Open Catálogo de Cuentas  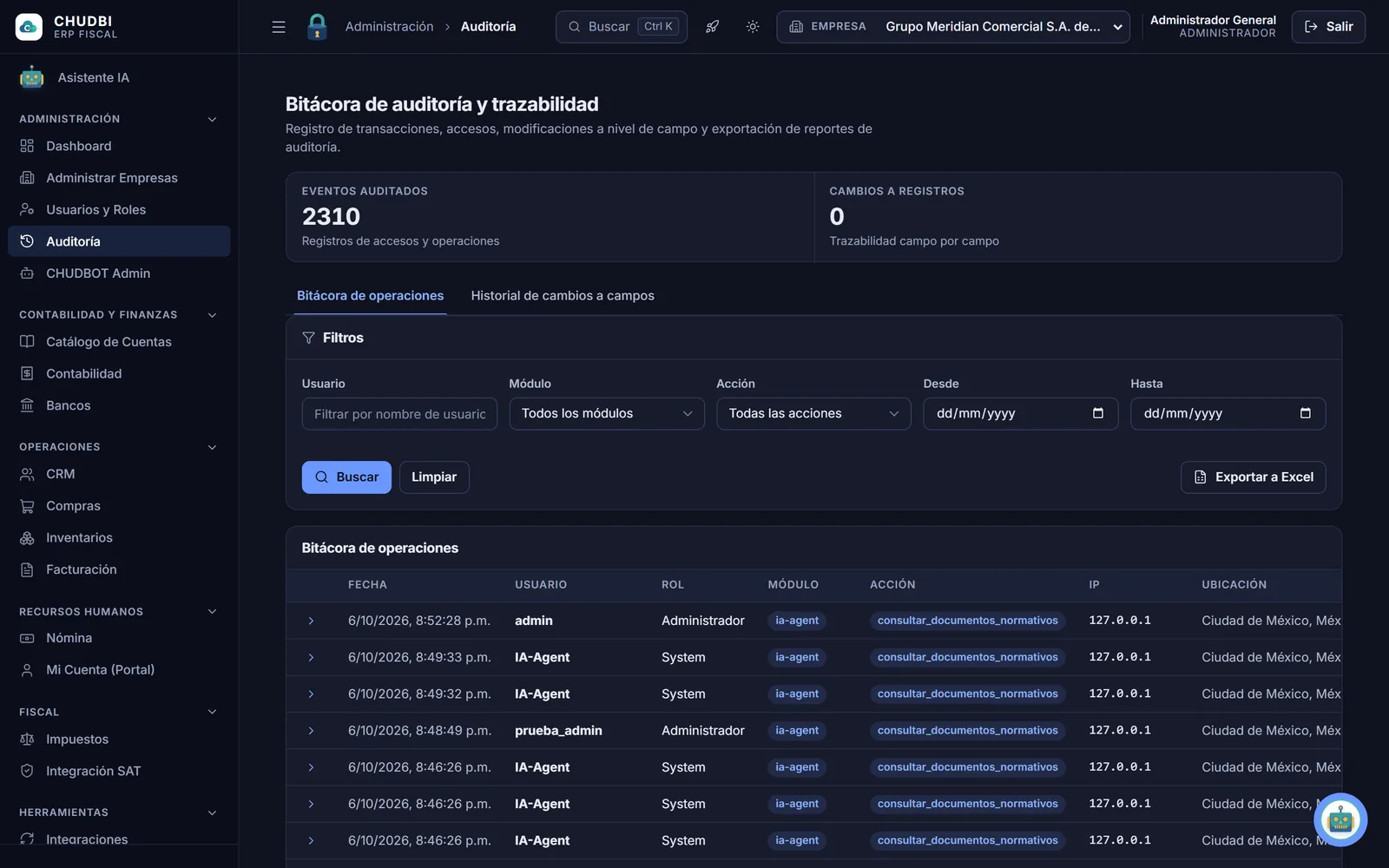coord(119,342)
